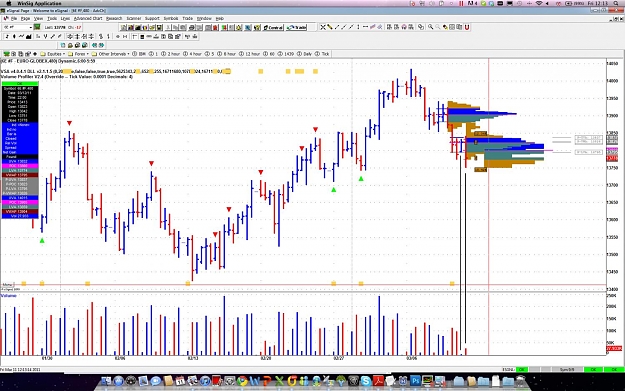Click green triangle signal above 01/30 date
The width and height of the screenshot is (625, 391).
[x=42, y=240]
